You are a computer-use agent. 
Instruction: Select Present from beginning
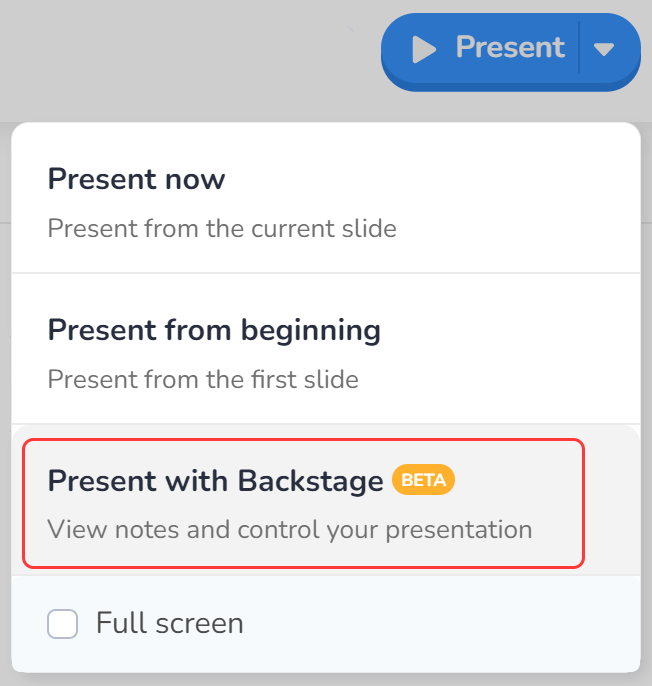(x=326, y=349)
